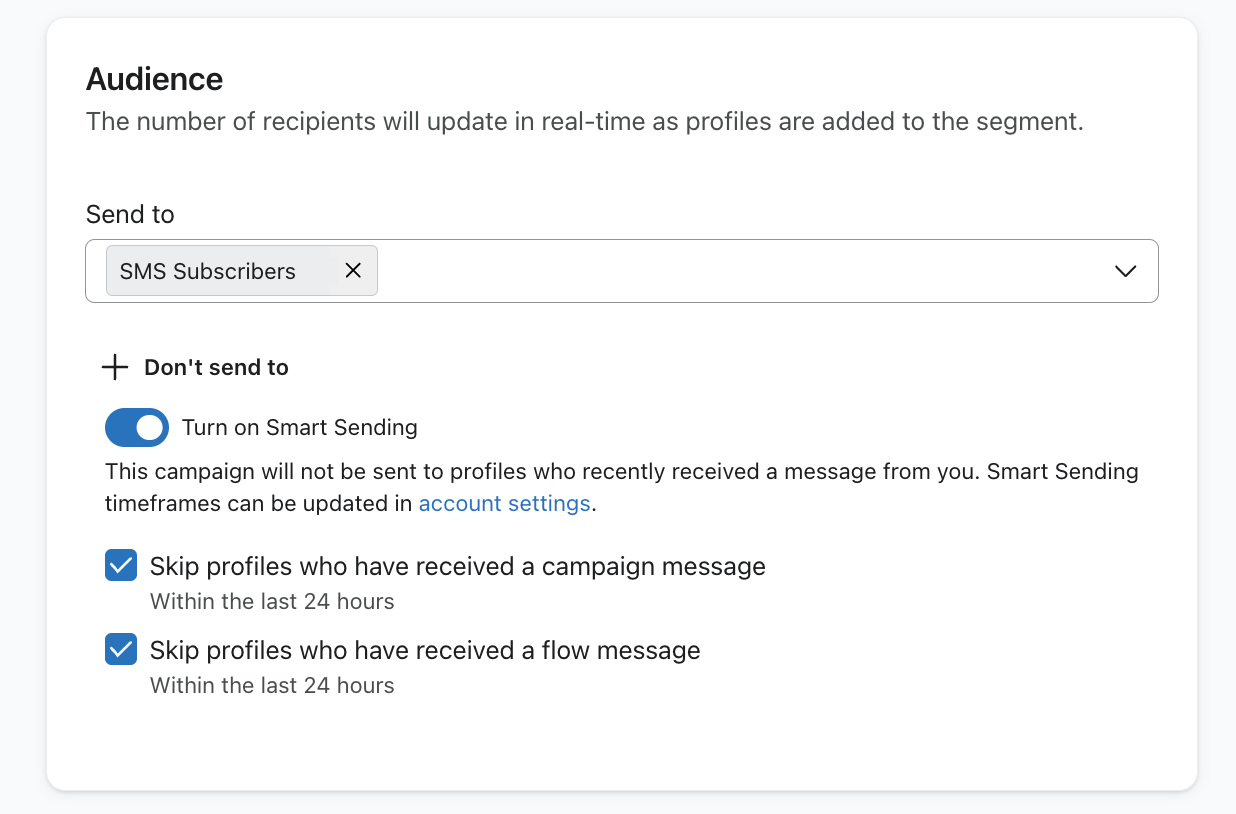
Task: Click the 24 hours note under campaign message
Action: coord(272,601)
